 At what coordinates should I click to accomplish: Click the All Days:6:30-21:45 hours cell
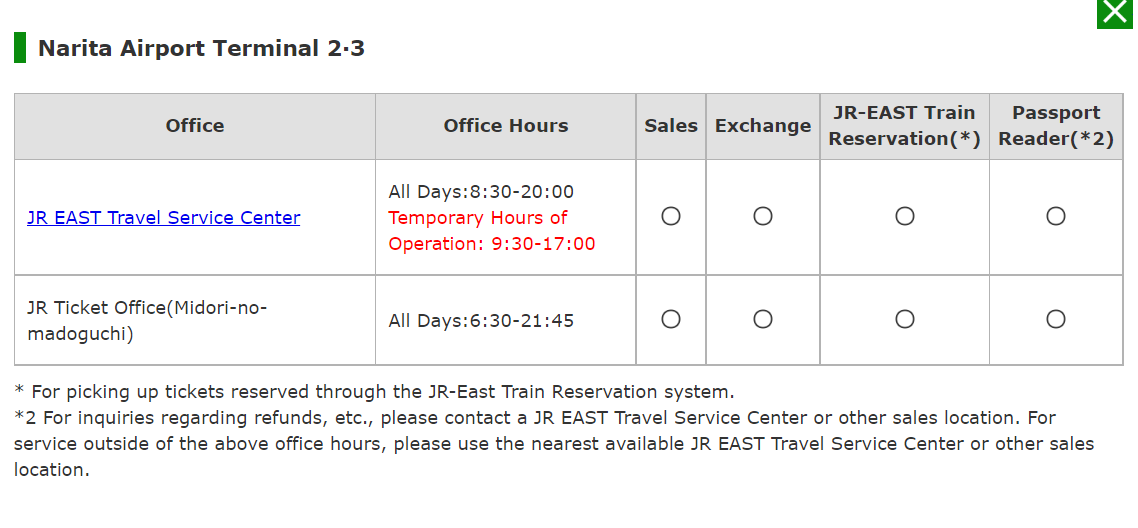(x=506, y=321)
